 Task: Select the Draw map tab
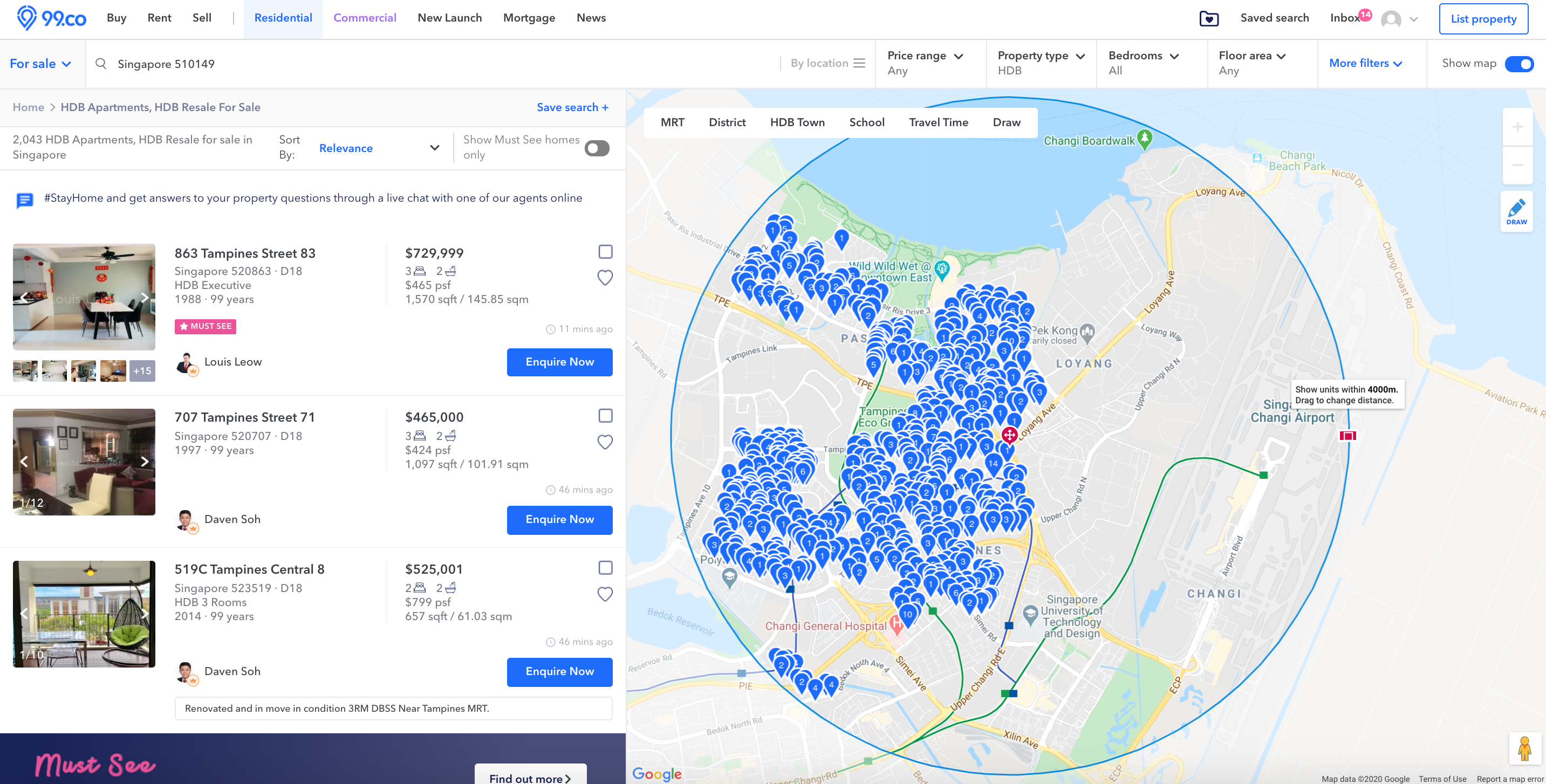pos(1007,122)
